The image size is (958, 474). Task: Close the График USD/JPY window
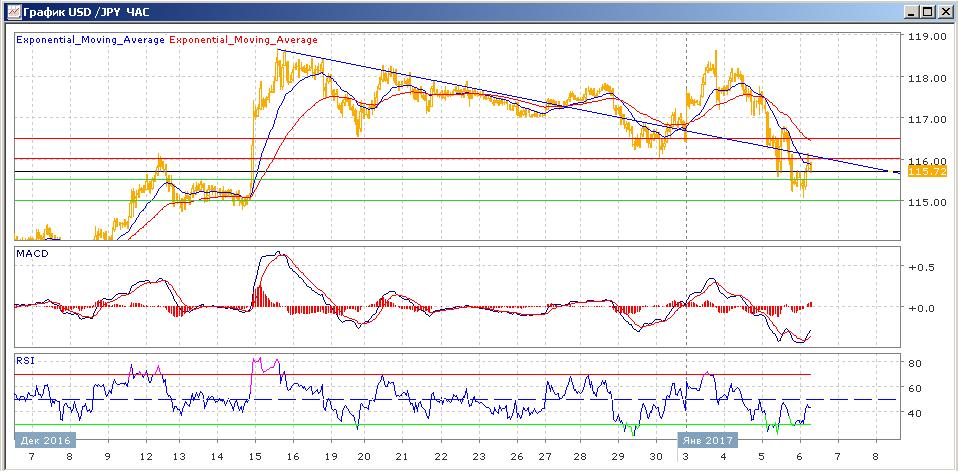(x=944, y=12)
